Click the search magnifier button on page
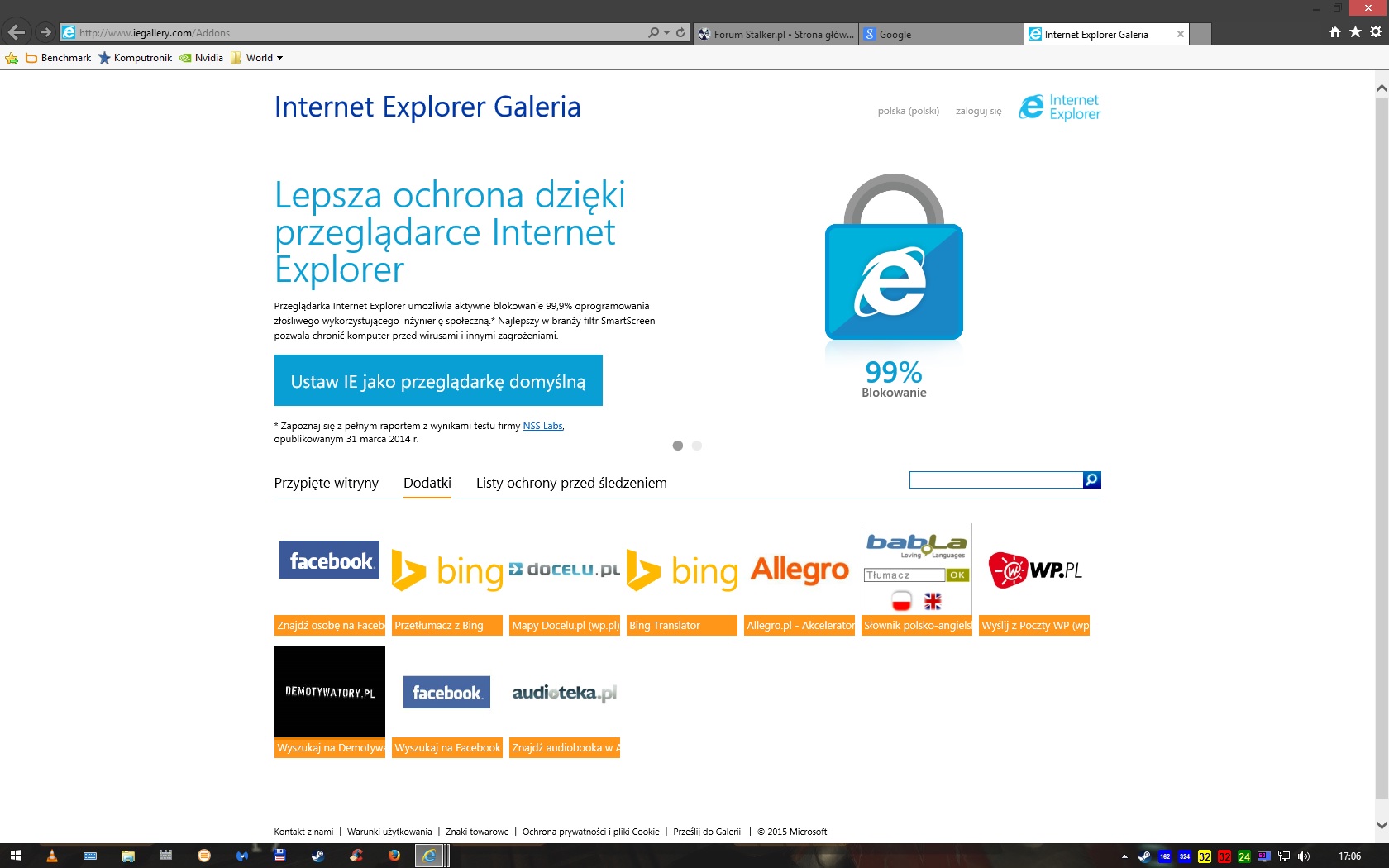The image size is (1389, 868). coord(1092,479)
